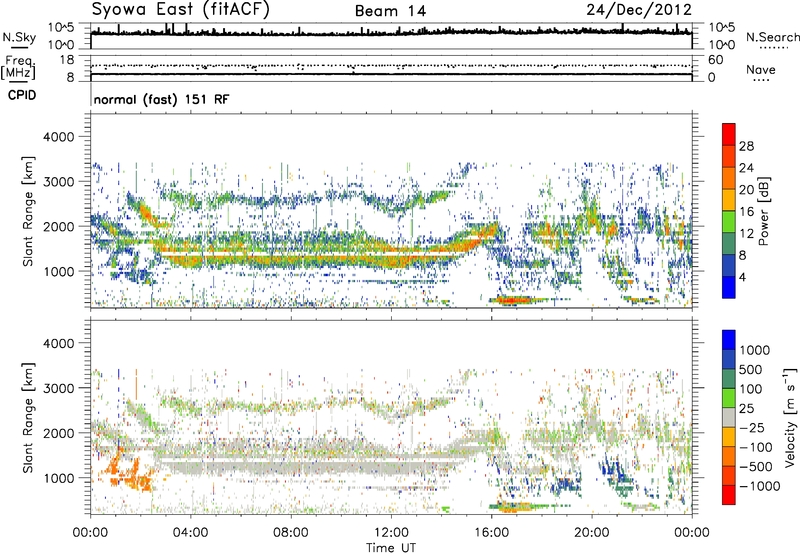Click the red bottom segment of Velocity colorbar
Image resolution: width=800 pixels, height=554 pixels.
click(x=729, y=495)
